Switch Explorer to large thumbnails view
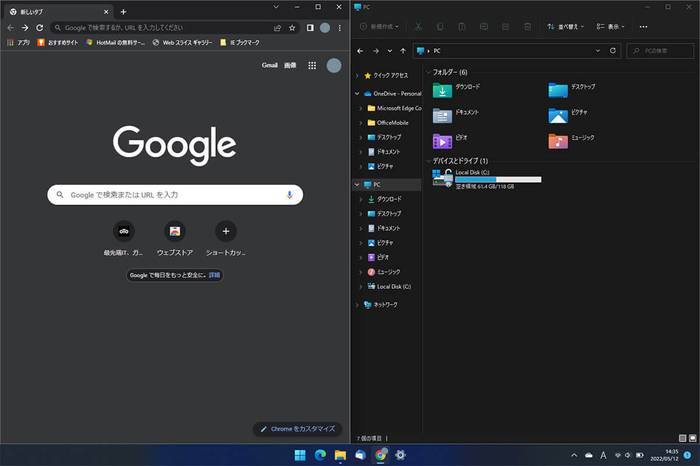Viewport: 700px width, 466px height. coord(692,438)
